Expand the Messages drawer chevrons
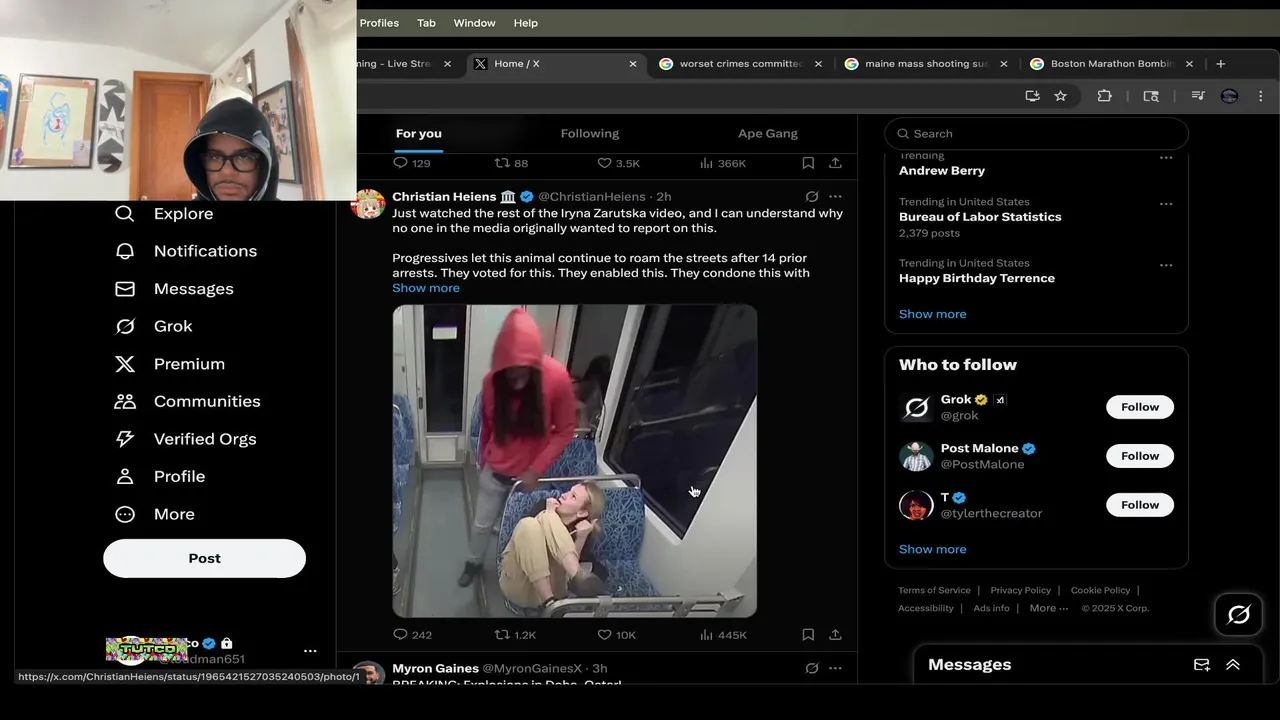Screen dimensions: 1280x720 pos(1233,665)
